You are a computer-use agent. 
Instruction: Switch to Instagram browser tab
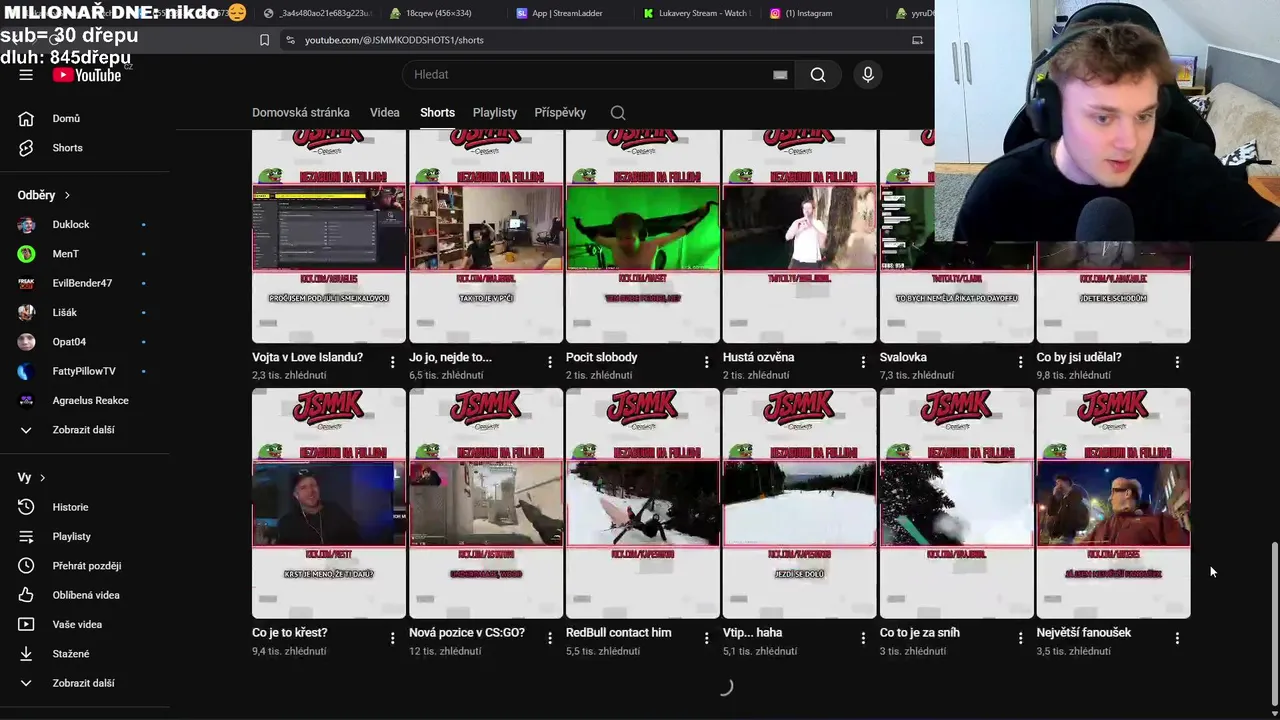808,13
